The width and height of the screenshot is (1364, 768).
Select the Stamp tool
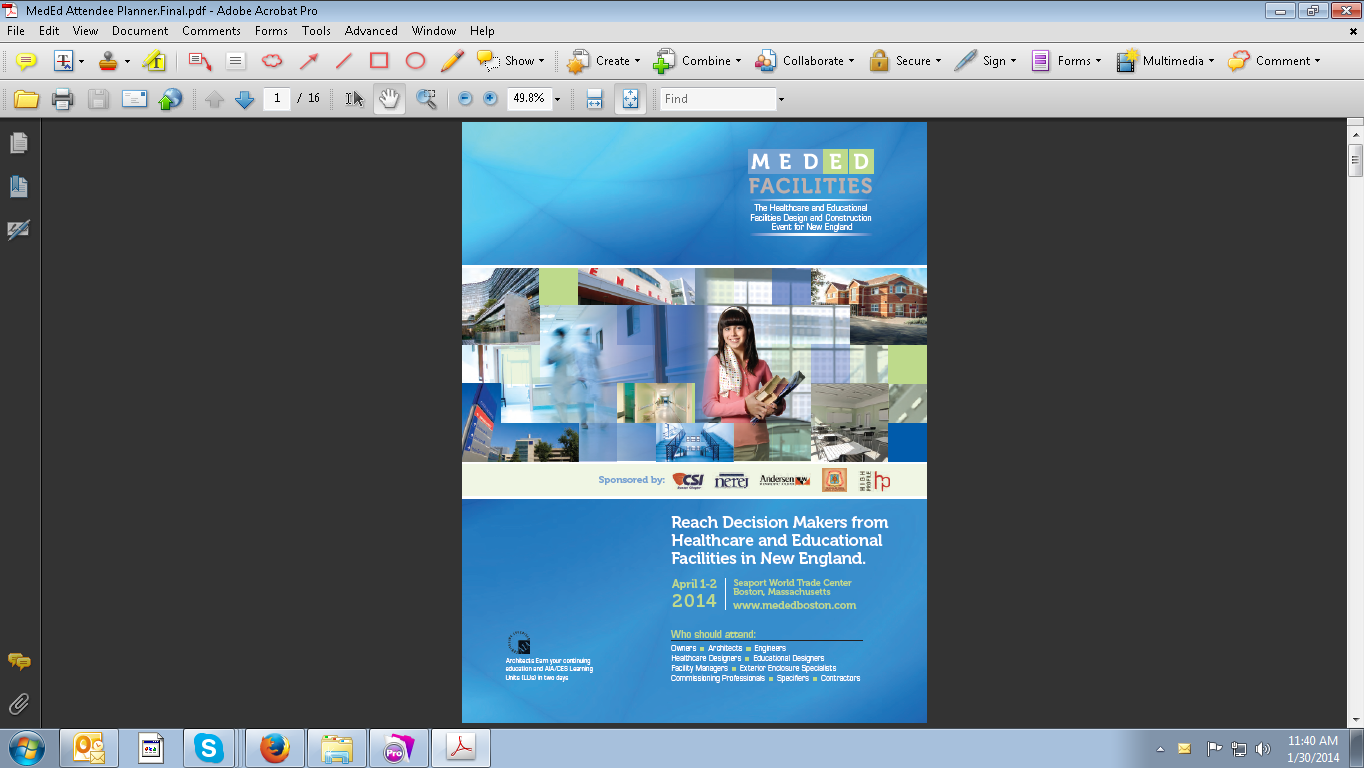[108, 61]
